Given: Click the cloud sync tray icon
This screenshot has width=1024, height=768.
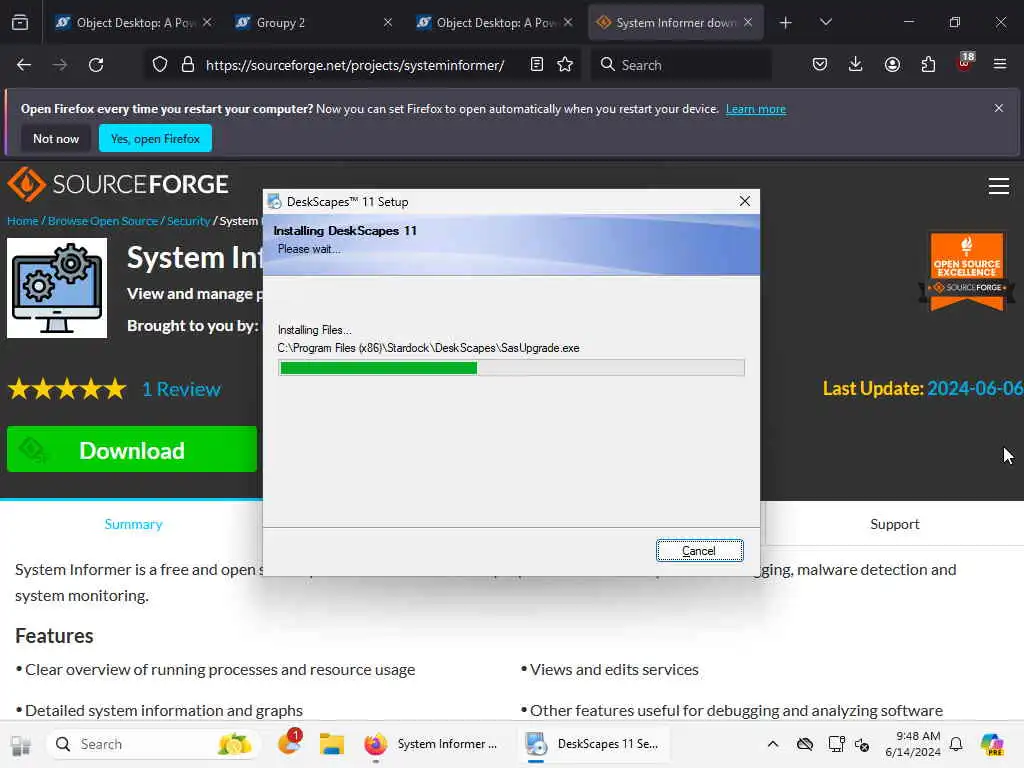Looking at the screenshot, I should 805,744.
